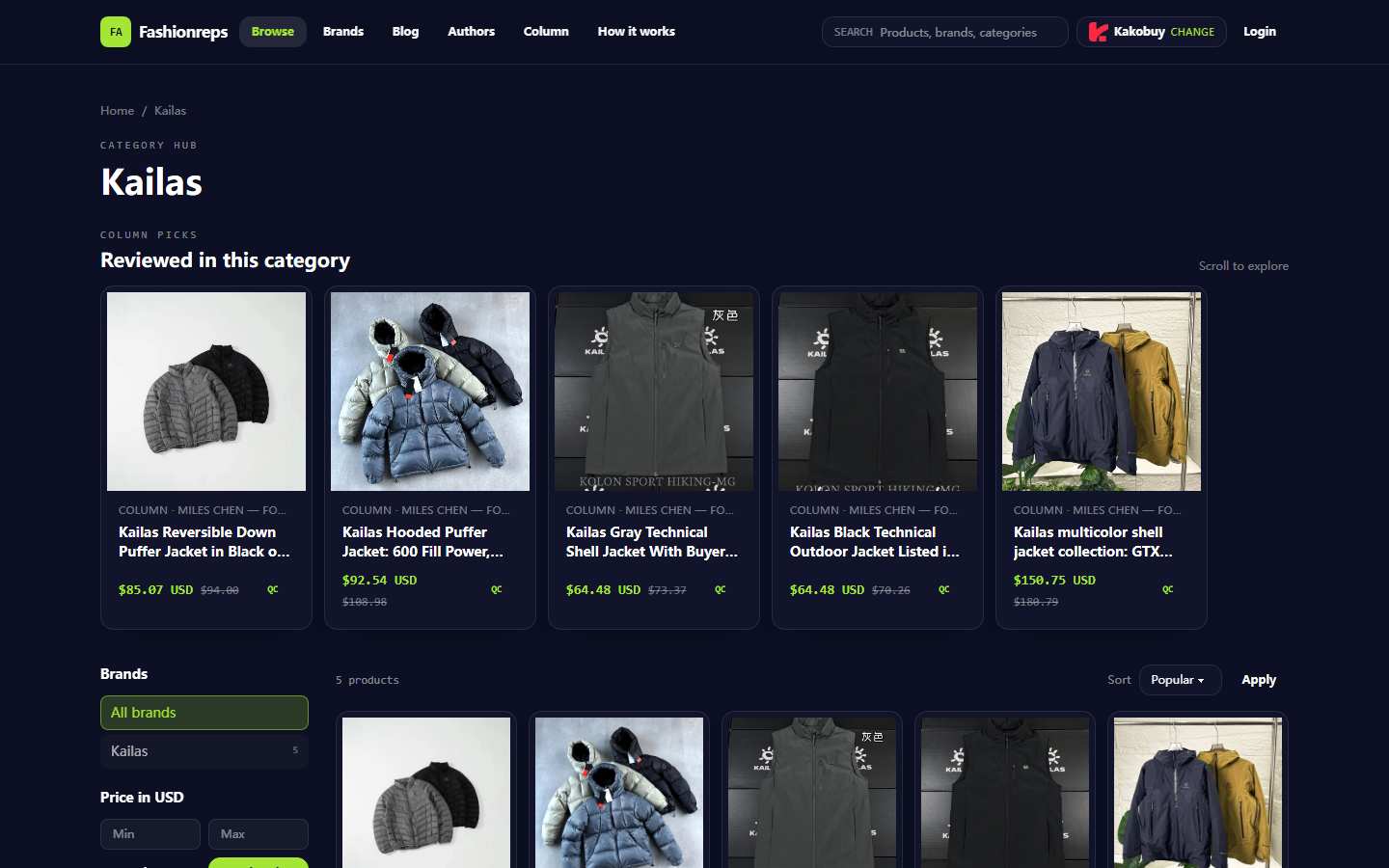Click the Fashionreps site name

click(x=183, y=32)
